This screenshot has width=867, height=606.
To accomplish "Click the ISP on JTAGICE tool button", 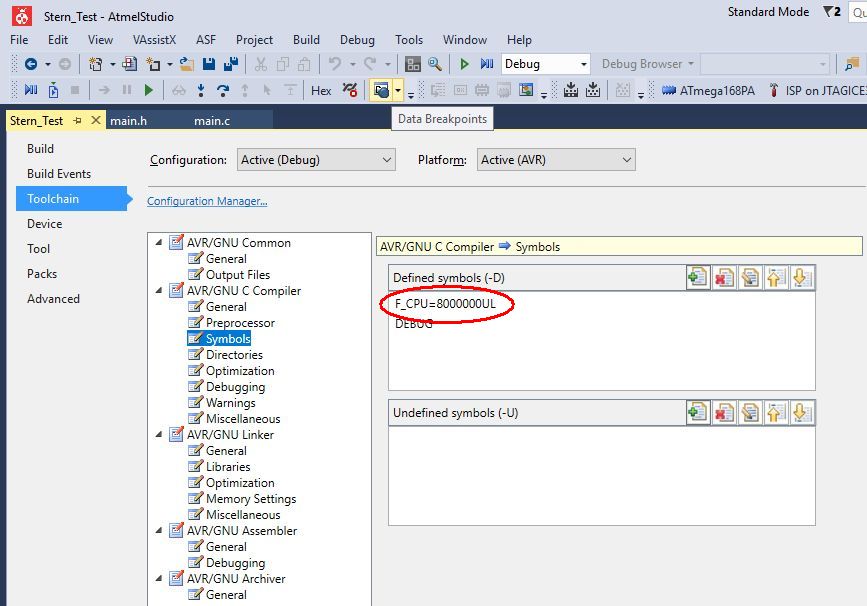I will (818, 90).
